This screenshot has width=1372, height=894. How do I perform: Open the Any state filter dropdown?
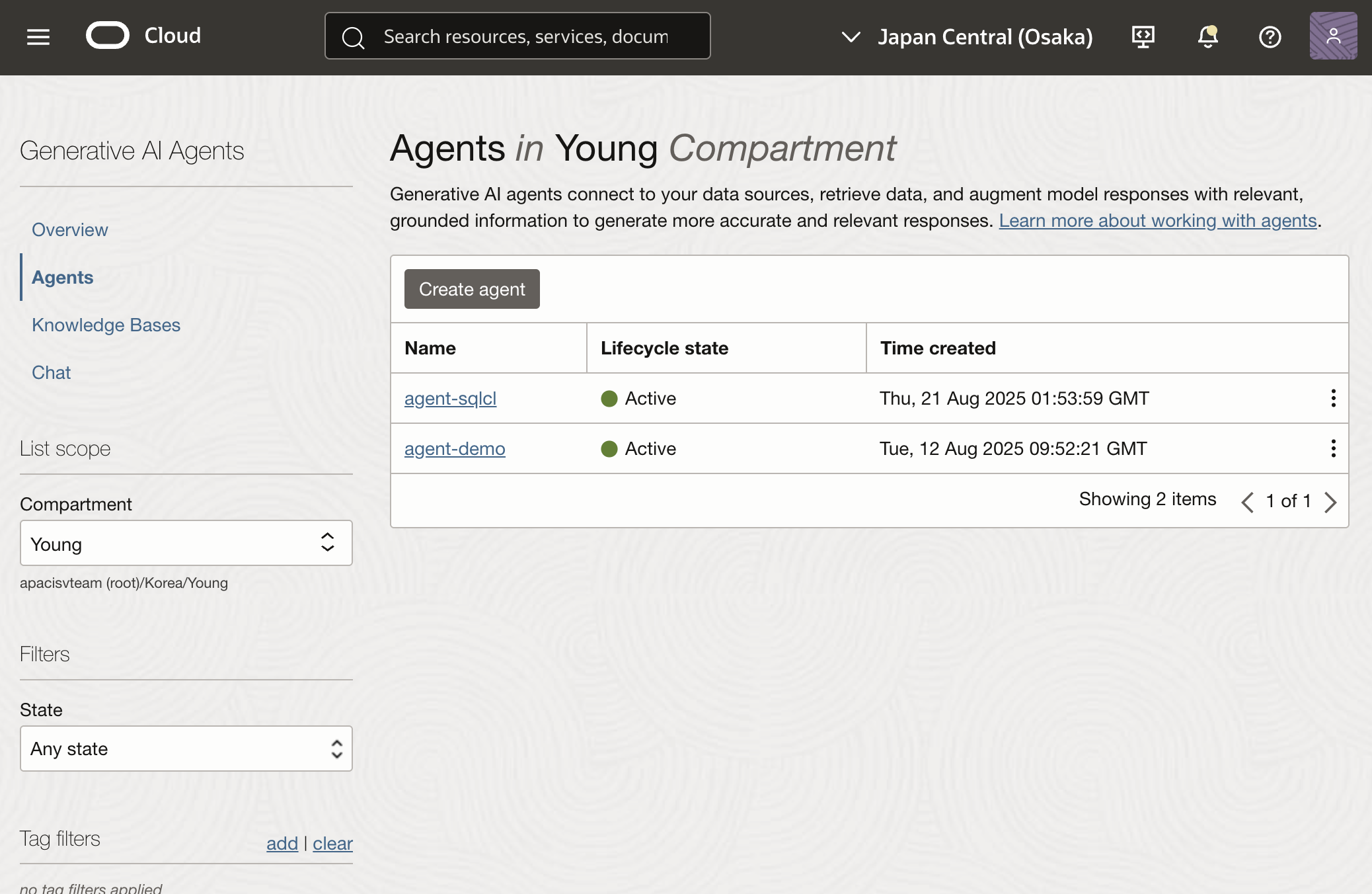point(186,748)
